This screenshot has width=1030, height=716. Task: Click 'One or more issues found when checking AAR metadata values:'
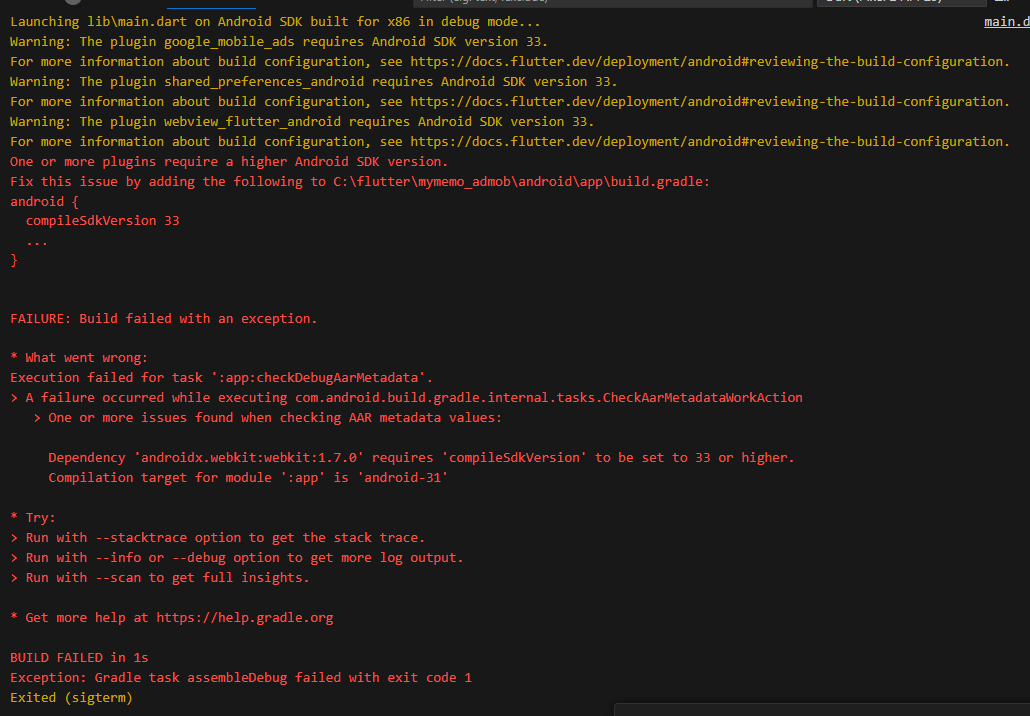(267, 418)
